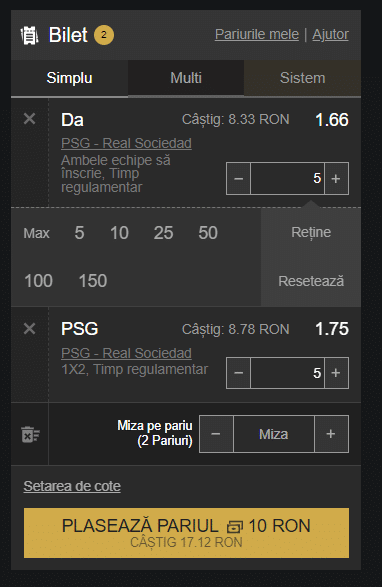Clear all bets with trash icon
The width and height of the screenshot is (382, 587).
click(30, 434)
